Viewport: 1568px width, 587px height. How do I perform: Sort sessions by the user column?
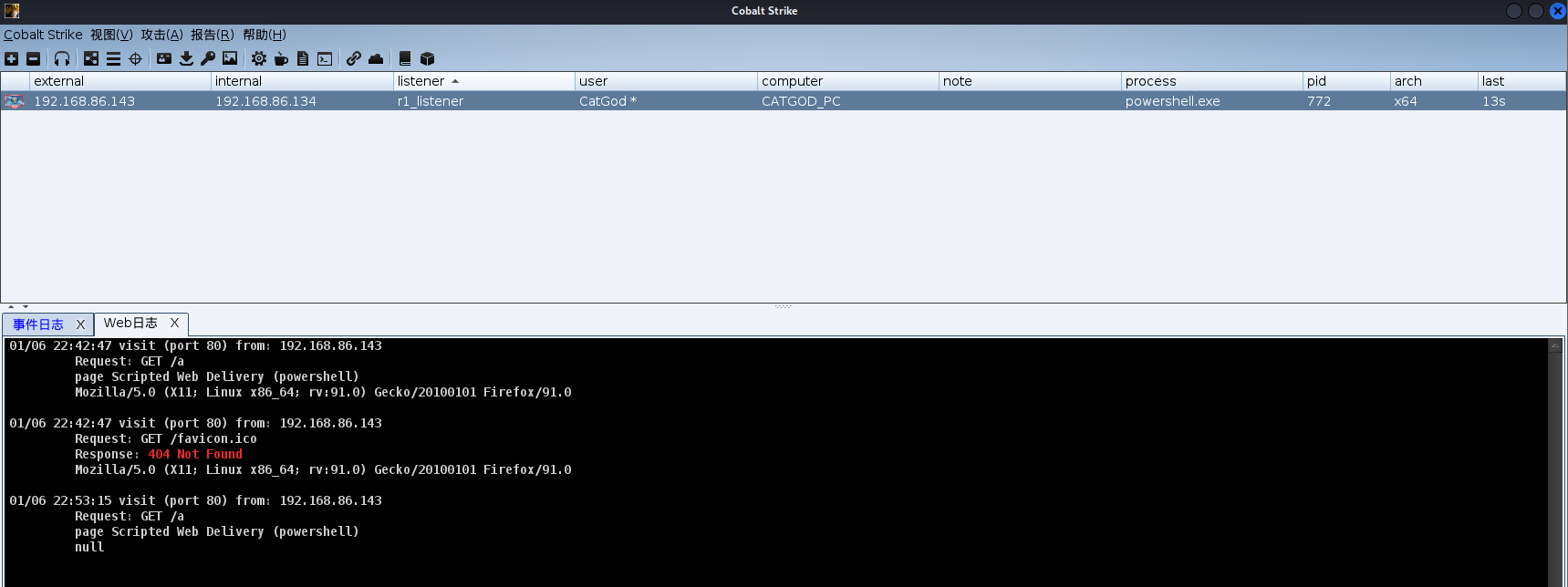click(666, 81)
